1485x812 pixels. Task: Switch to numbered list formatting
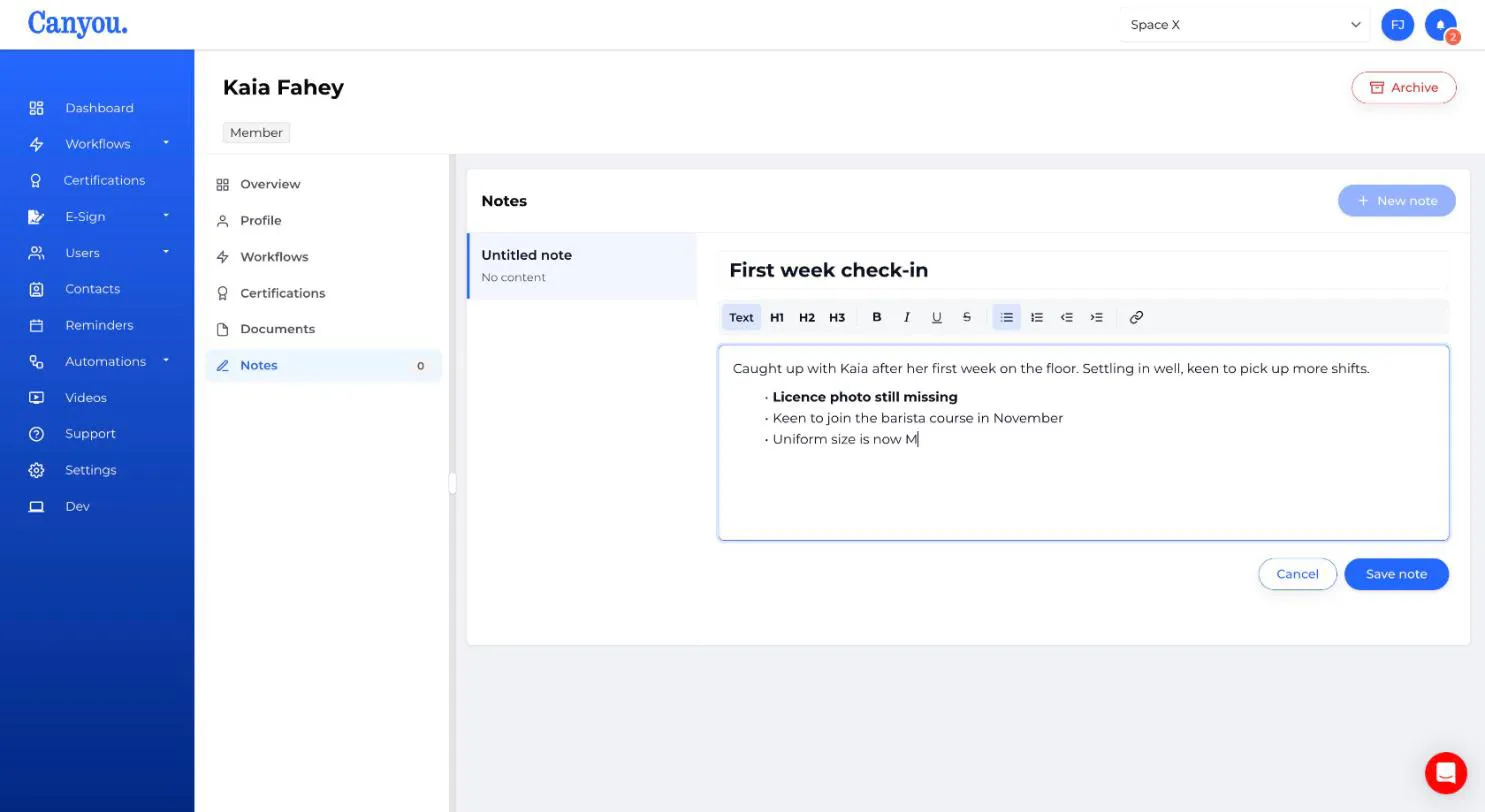tap(1037, 317)
